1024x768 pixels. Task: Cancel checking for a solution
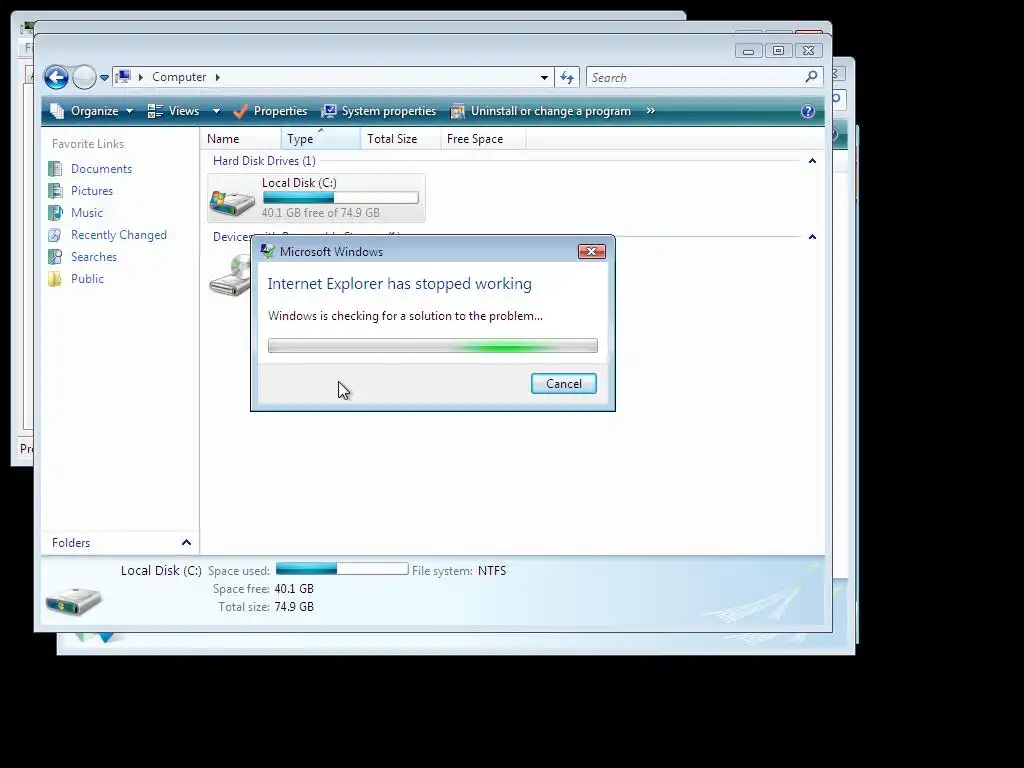pos(564,384)
